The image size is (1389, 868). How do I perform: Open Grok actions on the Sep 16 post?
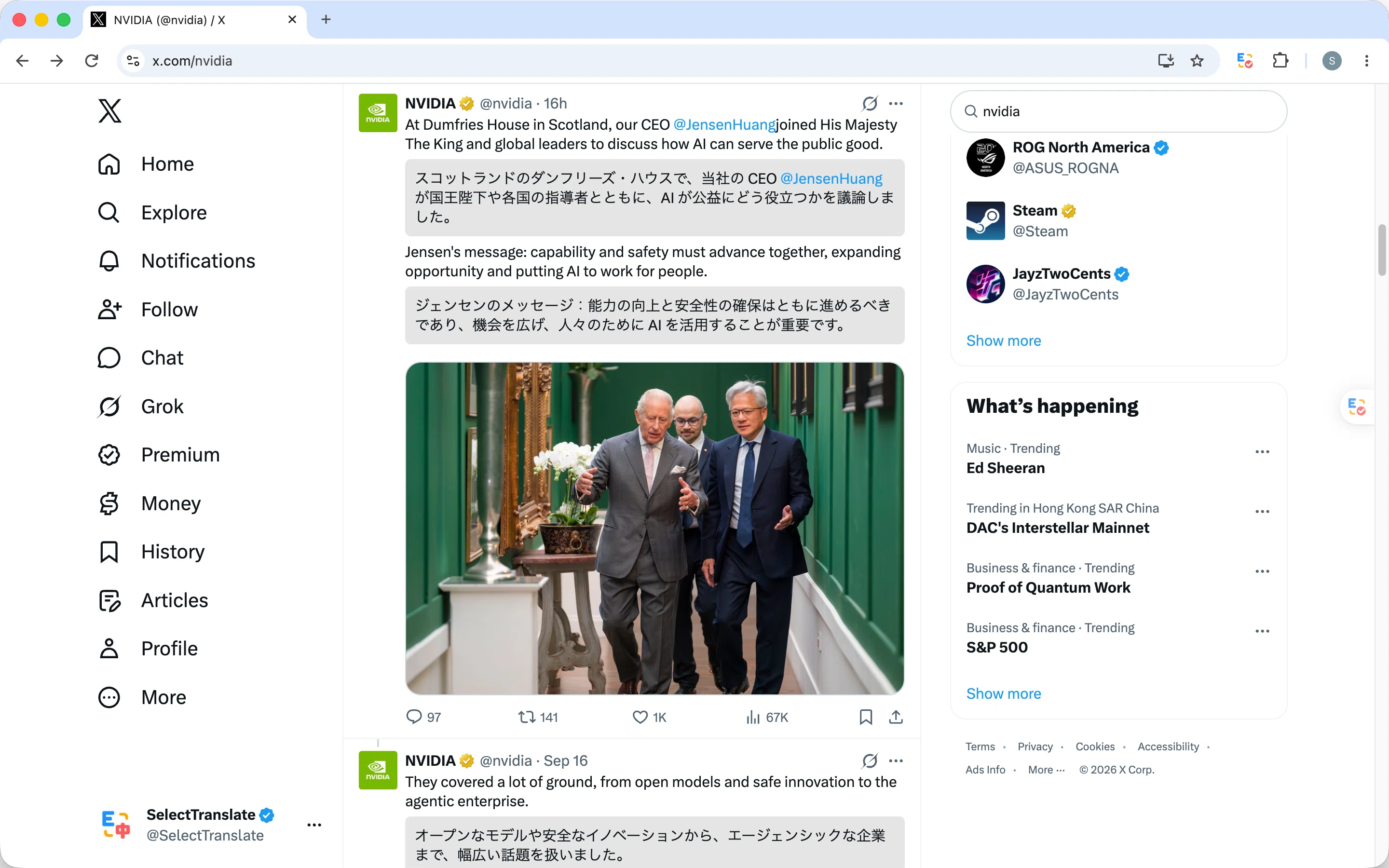tap(870, 760)
